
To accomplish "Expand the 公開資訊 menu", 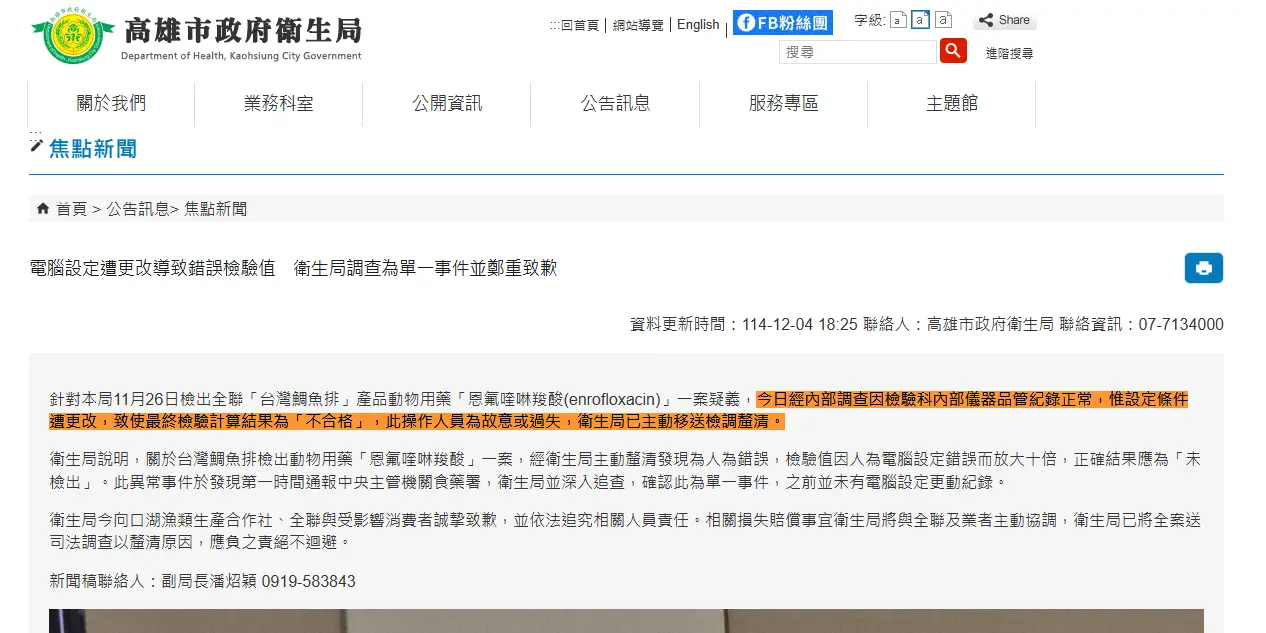I will click(x=447, y=104).
